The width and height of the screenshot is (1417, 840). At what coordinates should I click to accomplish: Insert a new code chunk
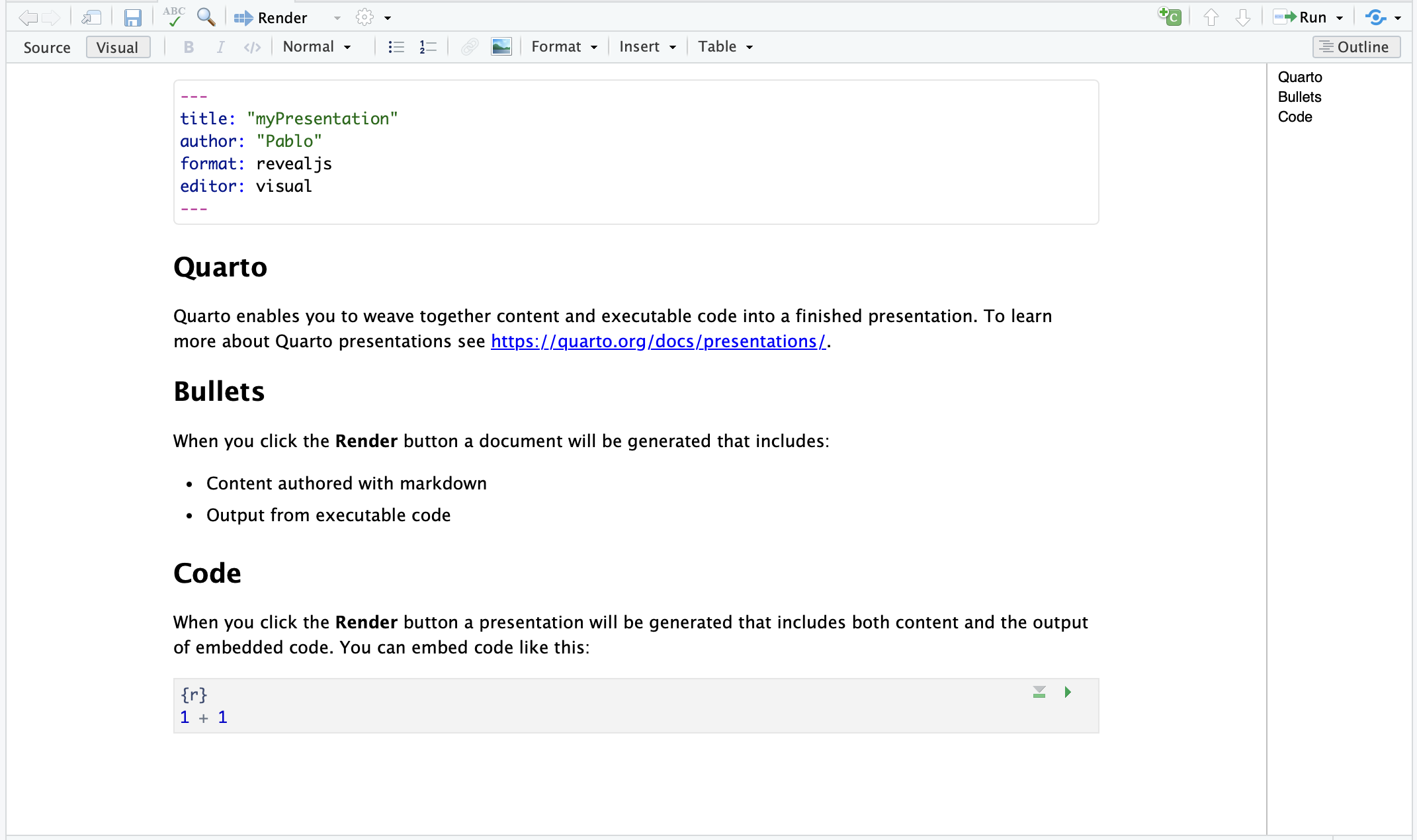click(x=1170, y=17)
